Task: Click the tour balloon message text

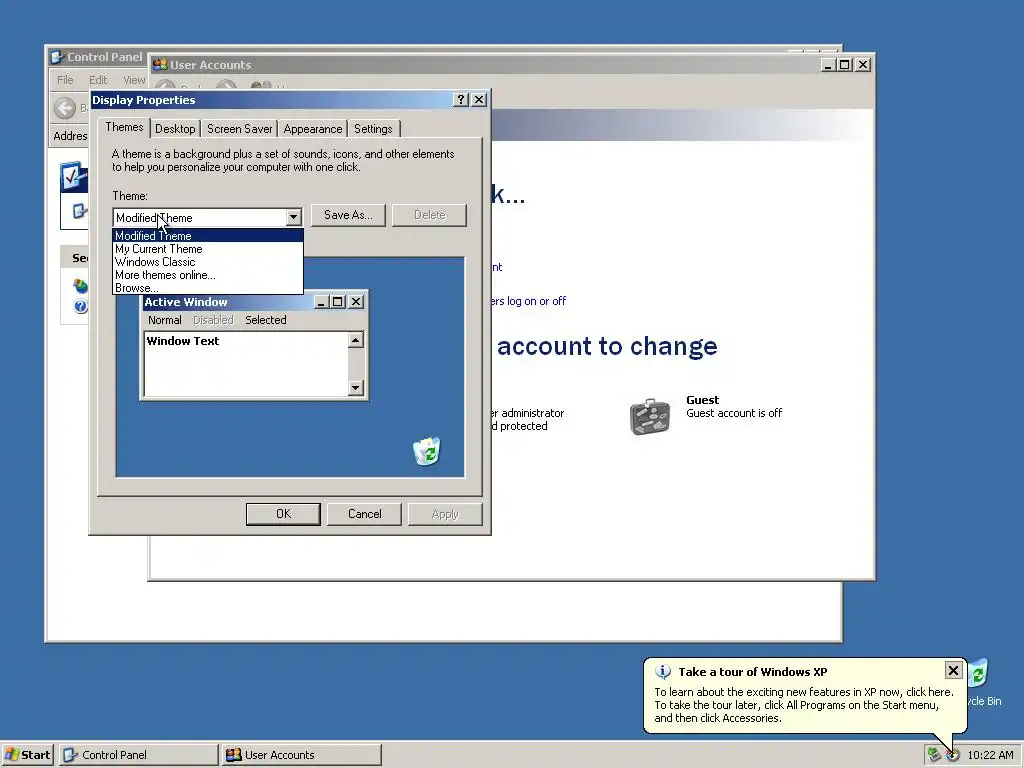Action: pyautogui.click(x=804, y=705)
